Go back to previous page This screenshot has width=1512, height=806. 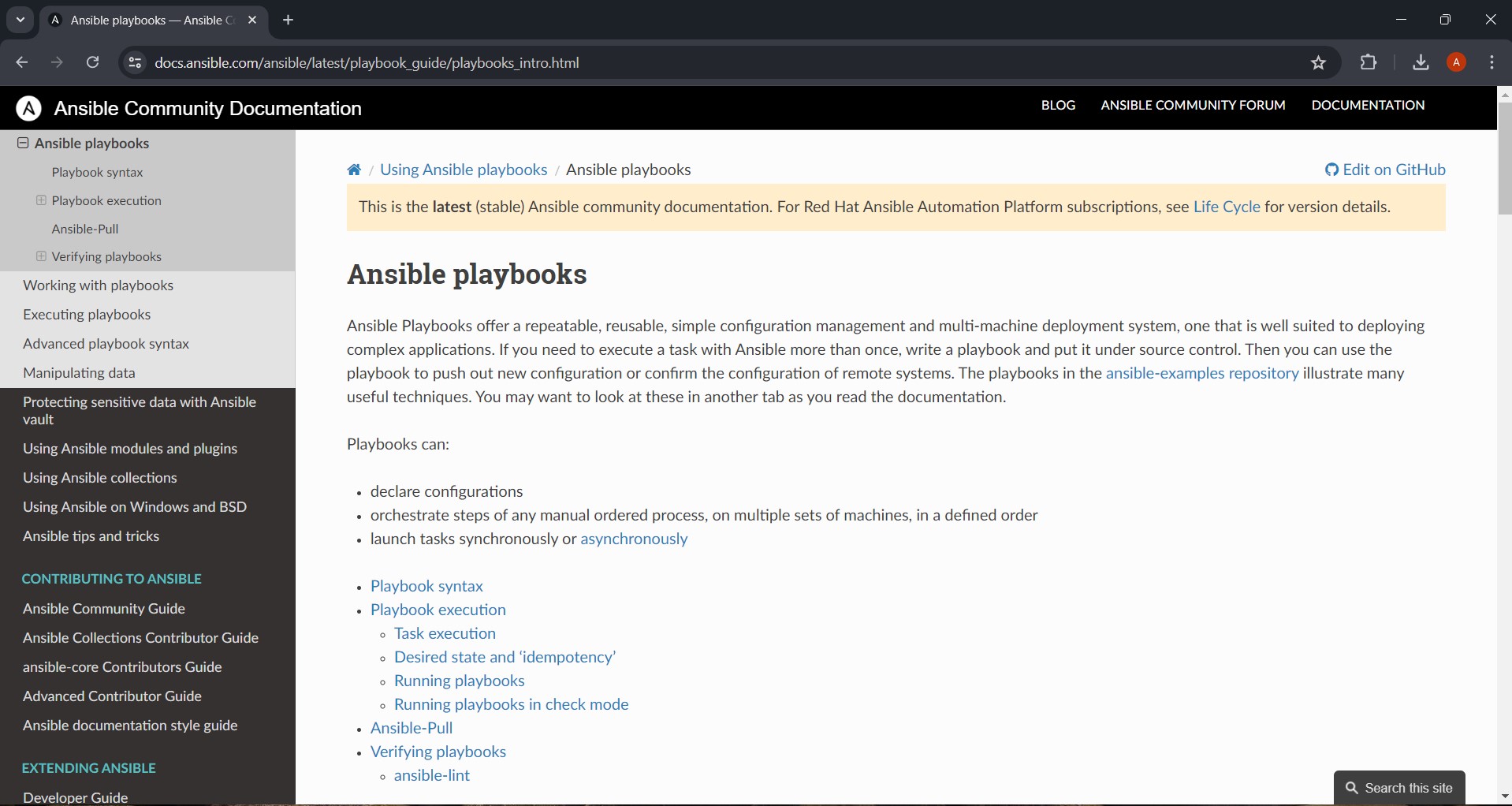22,63
